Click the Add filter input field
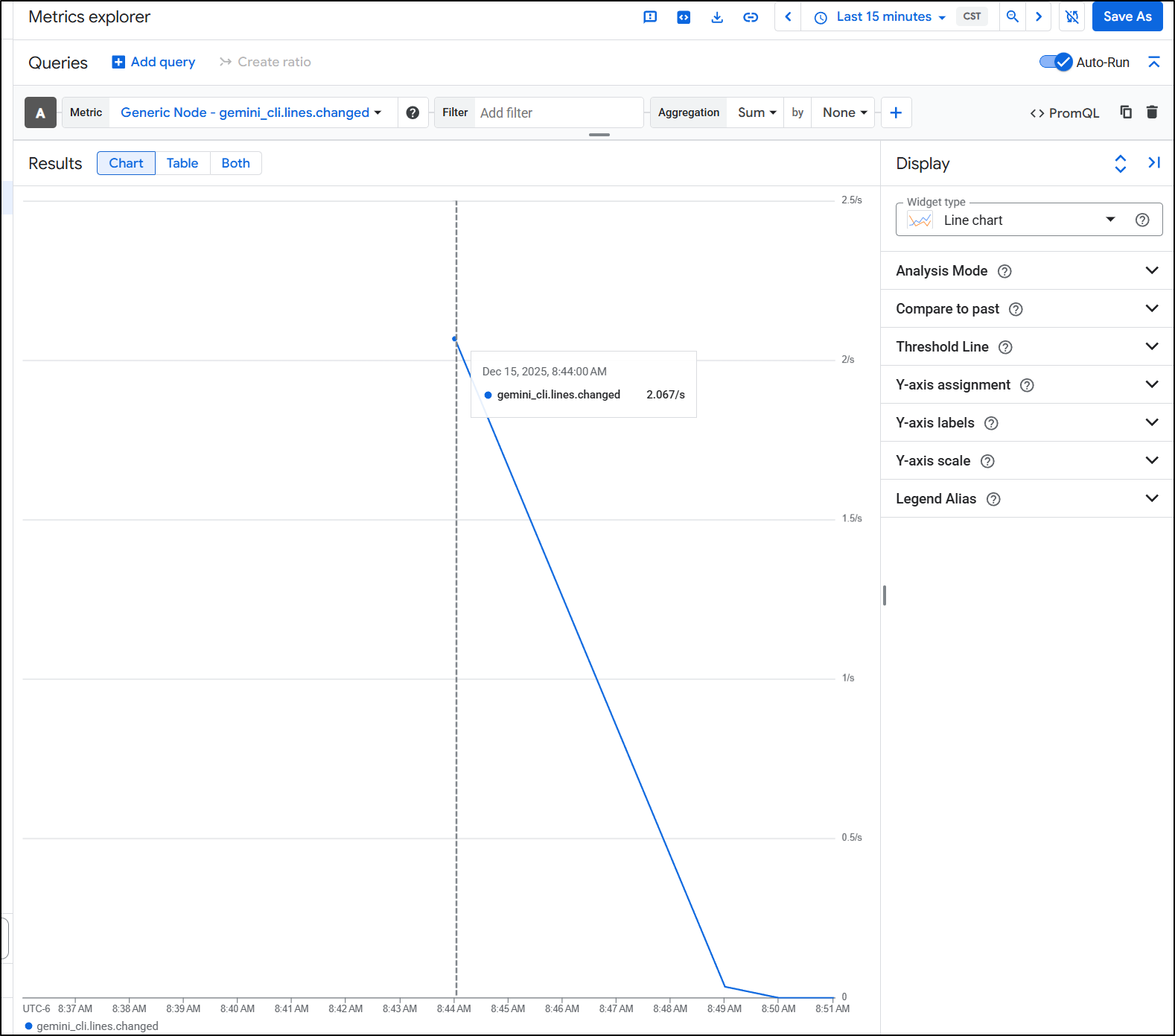This screenshot has height=1036, width=1175. pos(558,112)
